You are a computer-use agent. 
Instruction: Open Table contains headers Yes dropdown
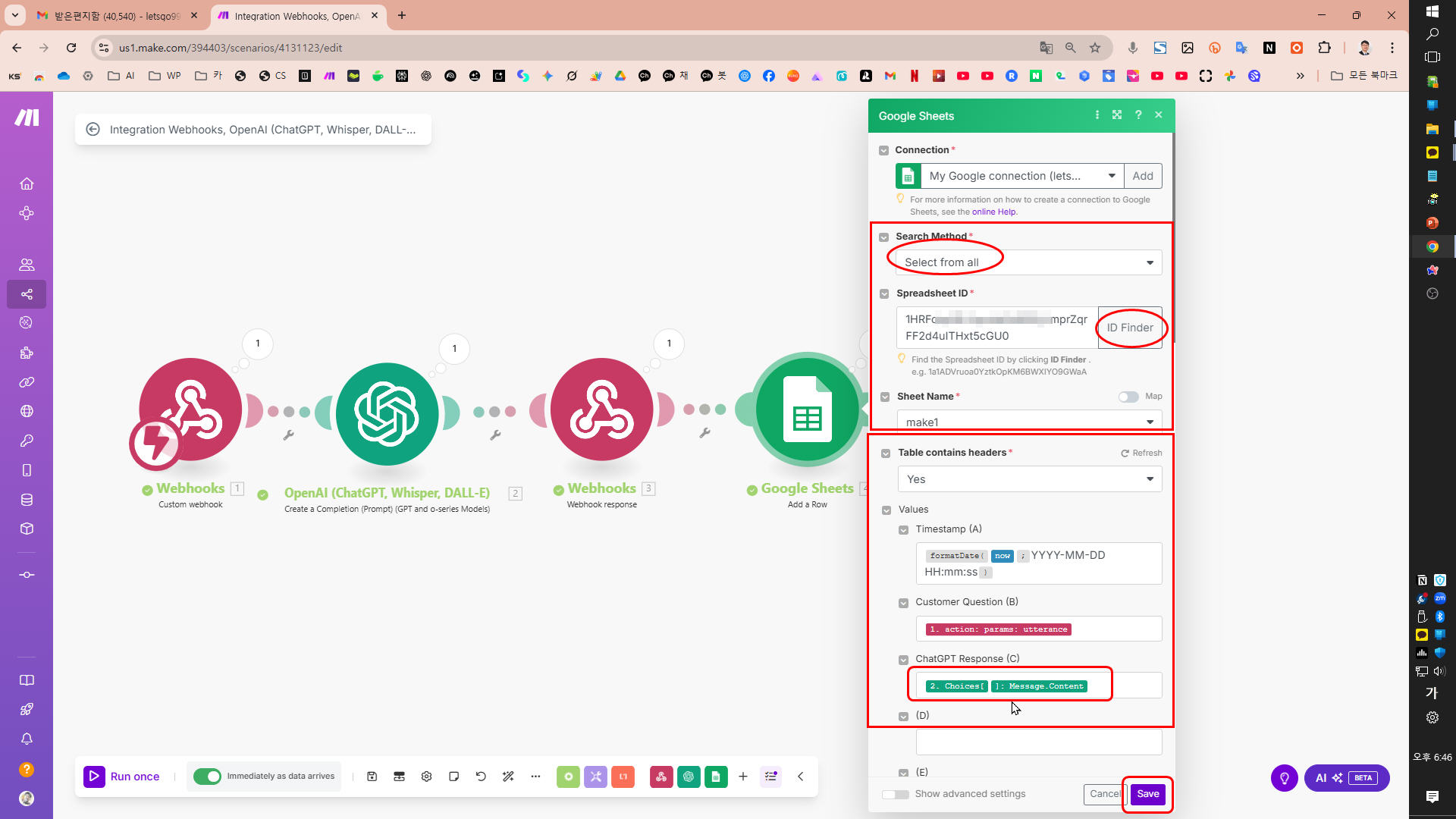pos(1030,479)
